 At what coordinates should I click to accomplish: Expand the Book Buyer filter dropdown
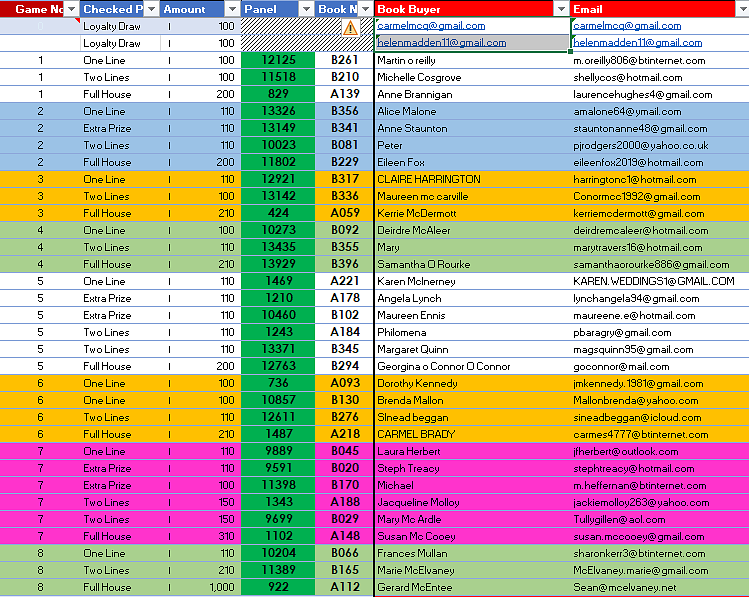(561, 9)
